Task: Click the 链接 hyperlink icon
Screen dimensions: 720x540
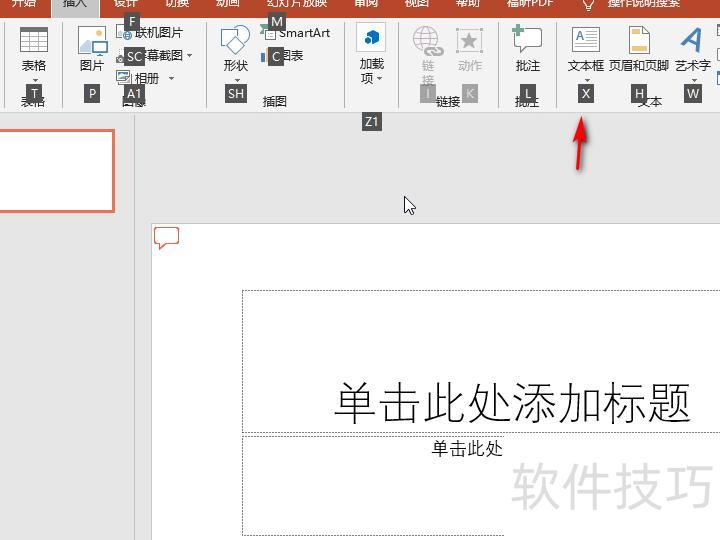Action: tap(428, 39)
